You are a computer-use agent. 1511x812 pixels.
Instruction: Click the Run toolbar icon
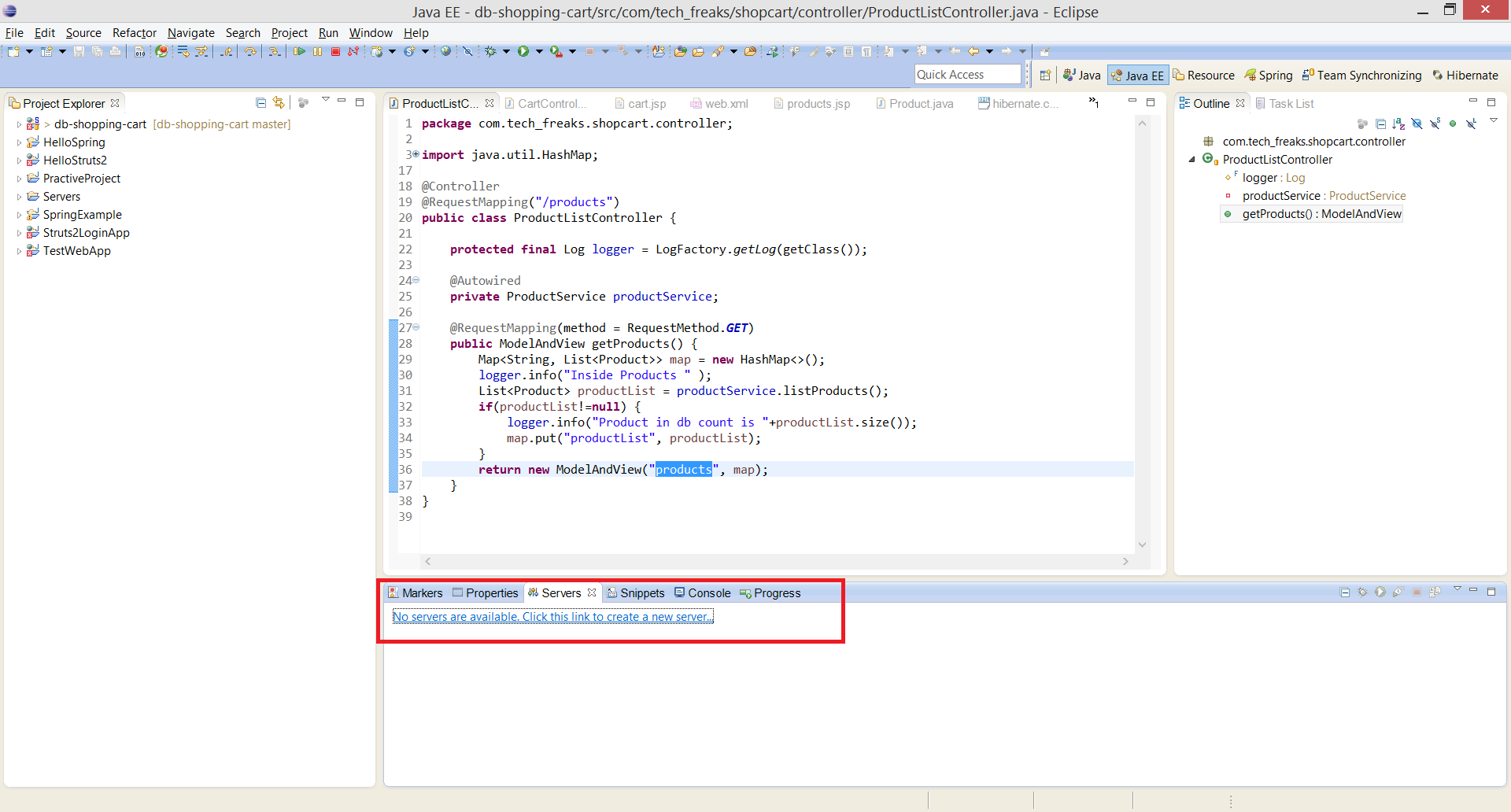(x=524, y=51)
